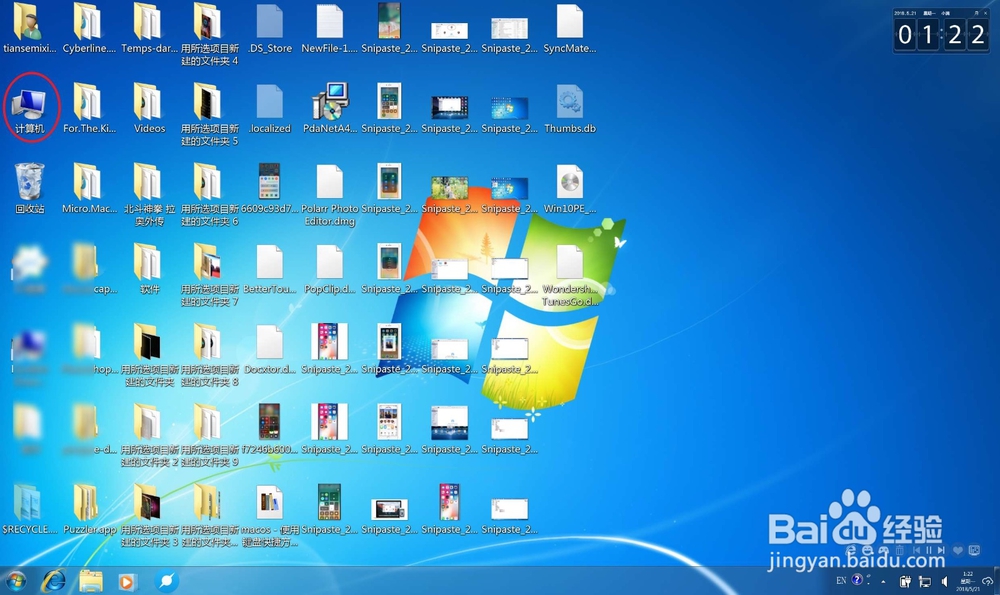Select the SyncMate... file icon
1000x595 pixels.
coord(570,28)
